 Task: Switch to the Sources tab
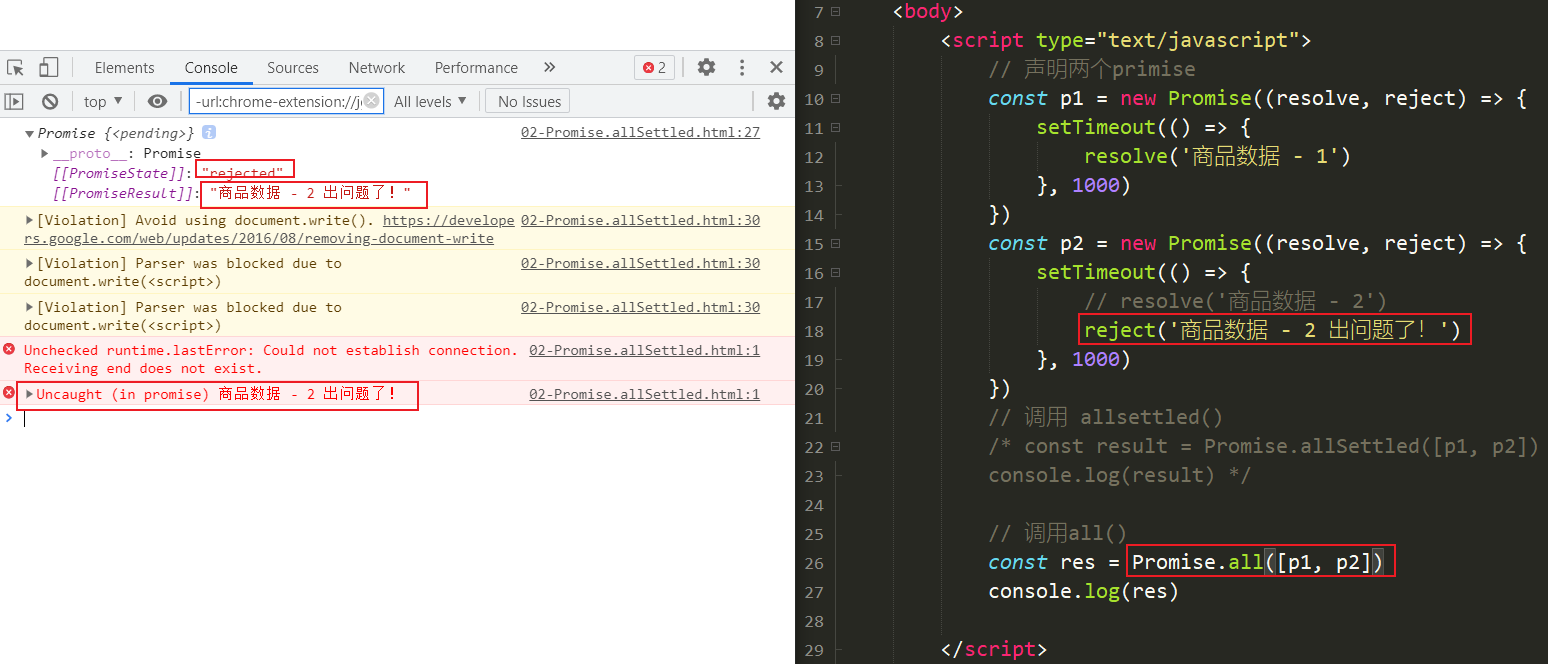coord(292,68)
